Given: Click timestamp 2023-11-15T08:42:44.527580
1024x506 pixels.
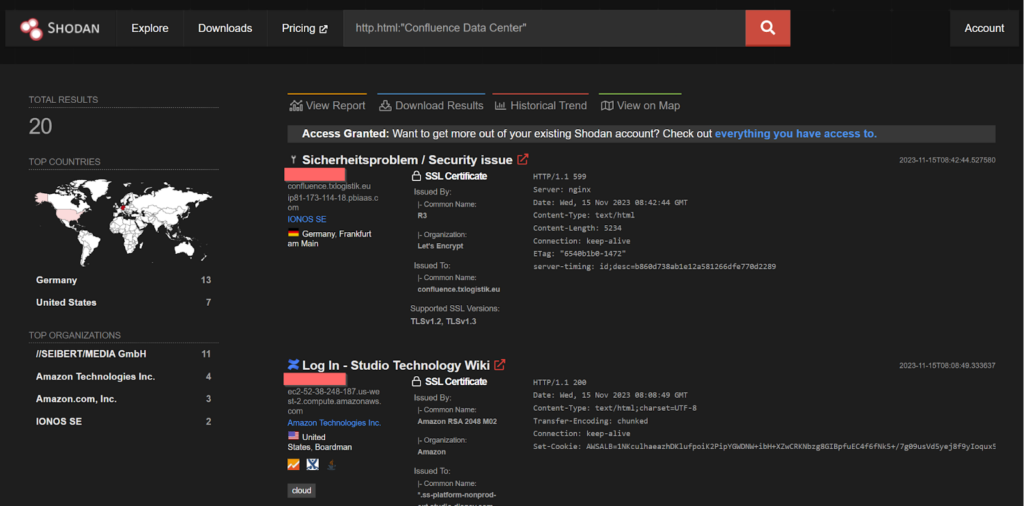Looking at the screenshot, I should tap(947, 160).
